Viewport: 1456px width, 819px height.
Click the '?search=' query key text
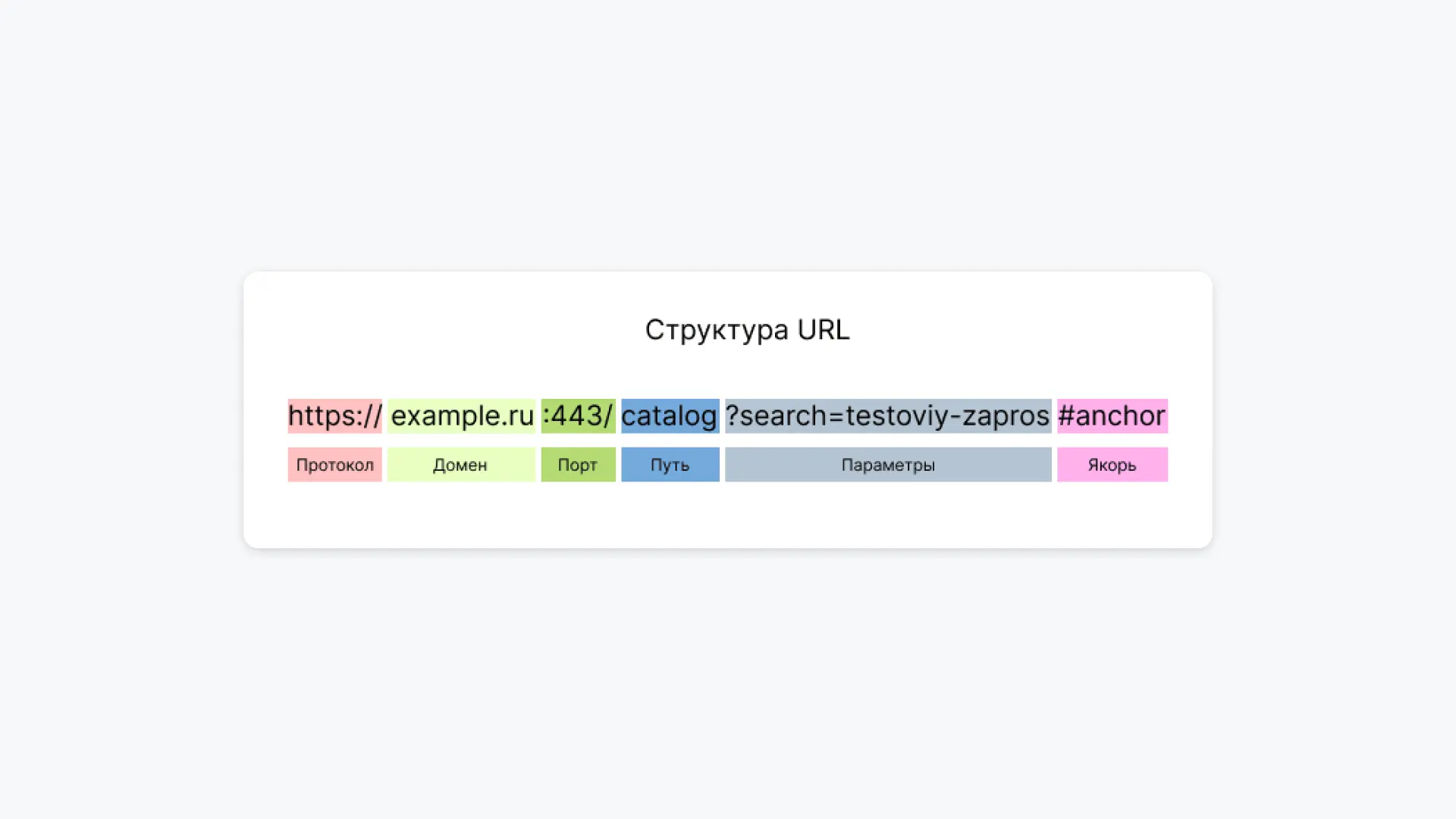[785, 416]
